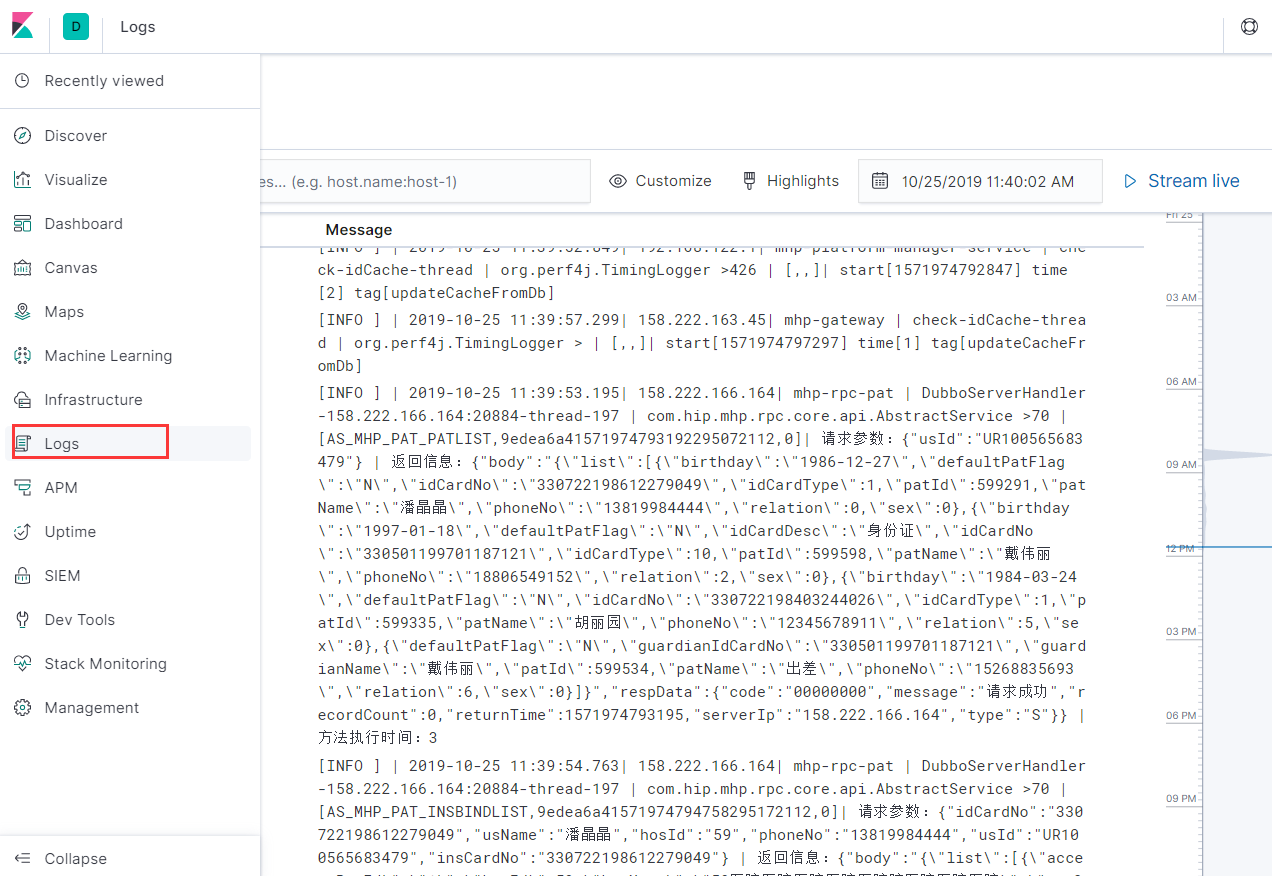Click the Logs icon in sidebar
This screenshot has height=876, width=1272.
(23, 444)
